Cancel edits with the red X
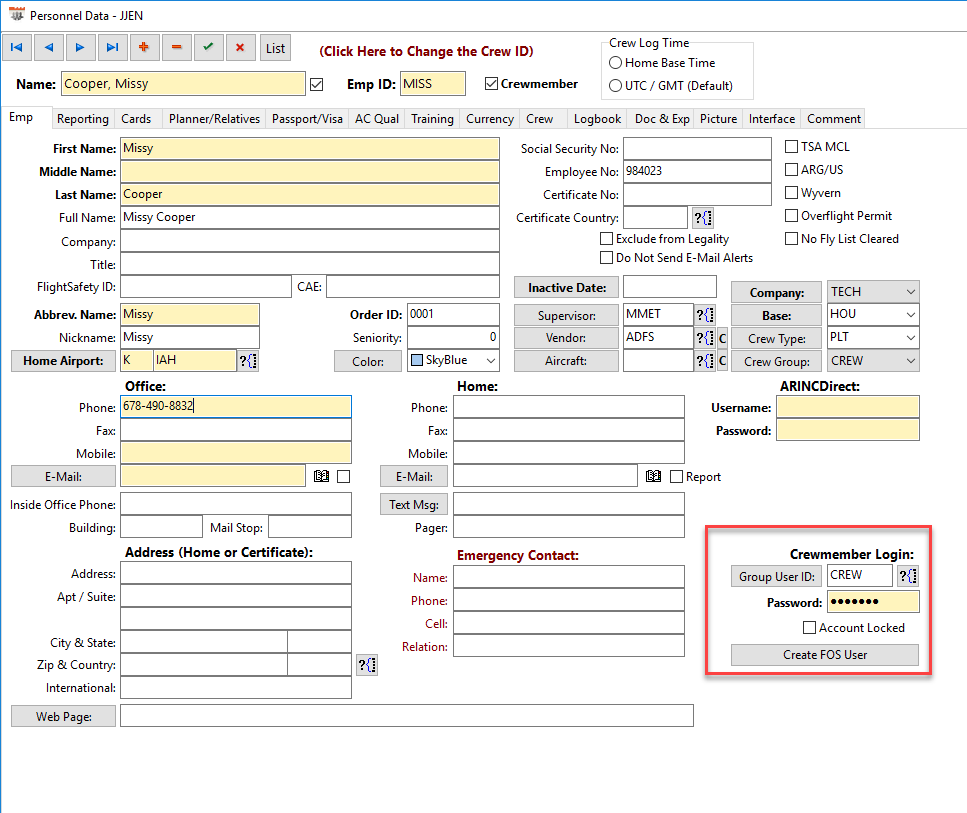Viewport: 967px width, 813px height. (x=240, y=47)
